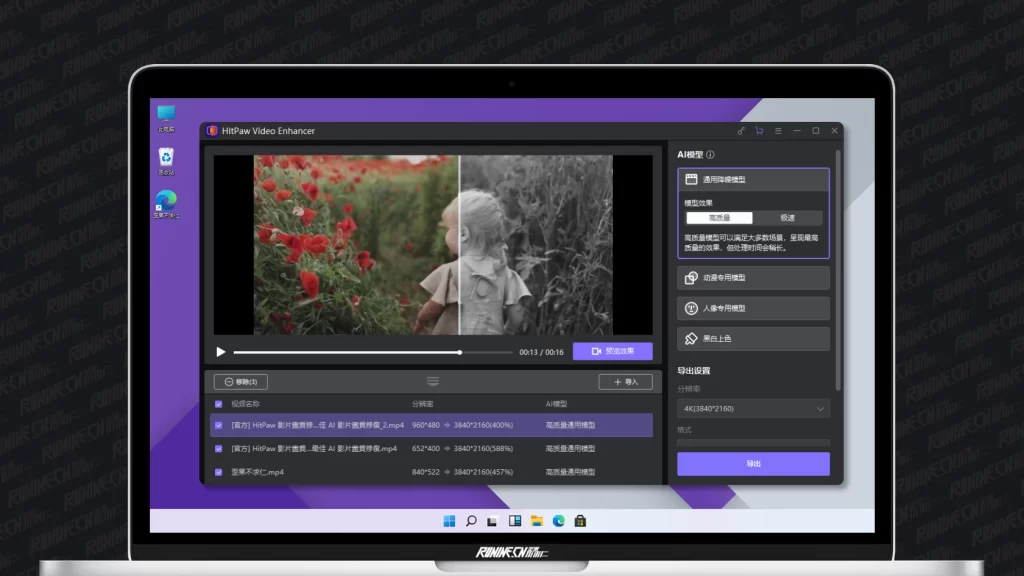Click the video playback progress slider
The width and height of the screenshot is (1024, 576).
[x=372, y=352]
